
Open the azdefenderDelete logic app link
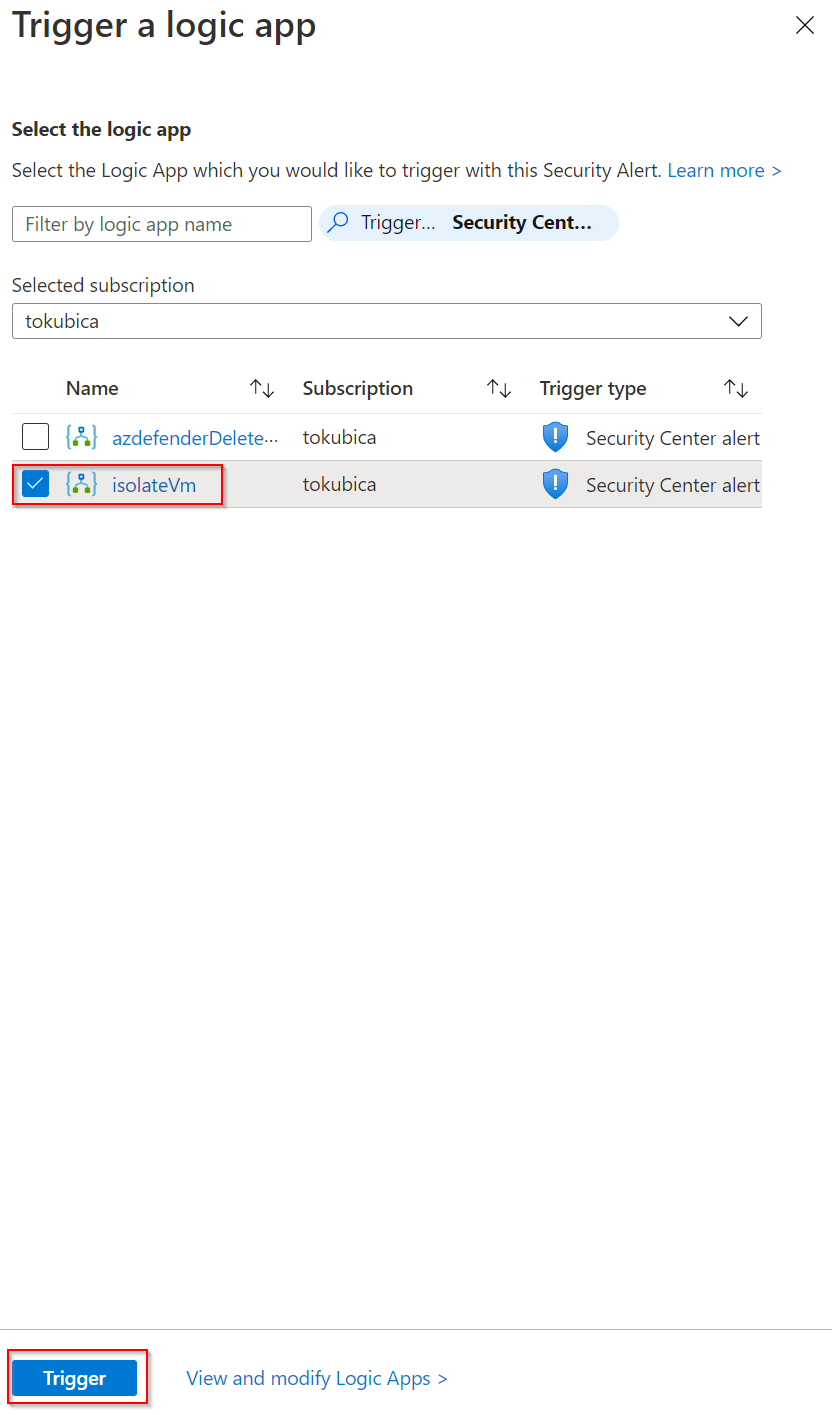pos(194,438)
